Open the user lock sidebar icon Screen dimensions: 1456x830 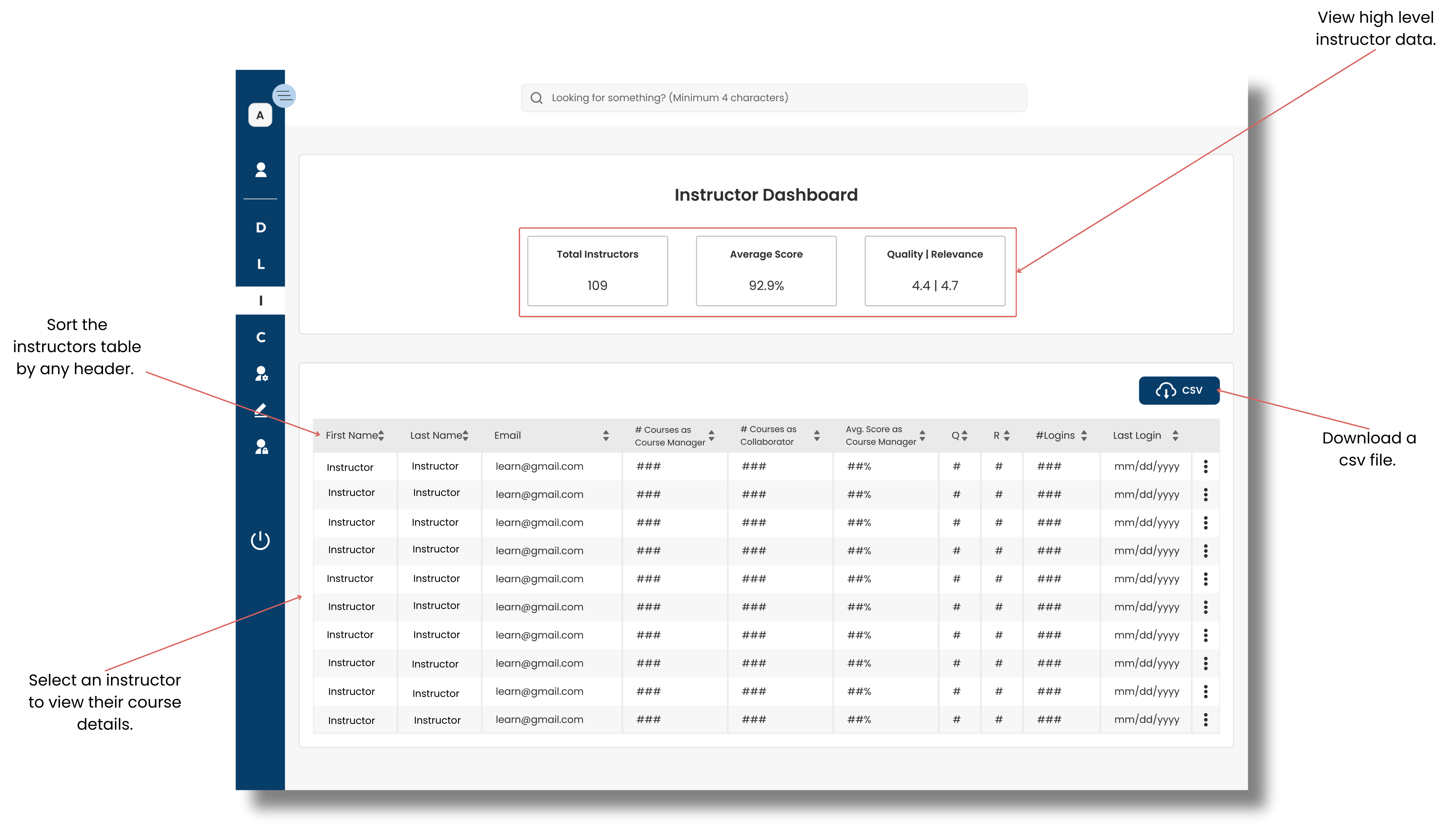click(x=261, y=446)
